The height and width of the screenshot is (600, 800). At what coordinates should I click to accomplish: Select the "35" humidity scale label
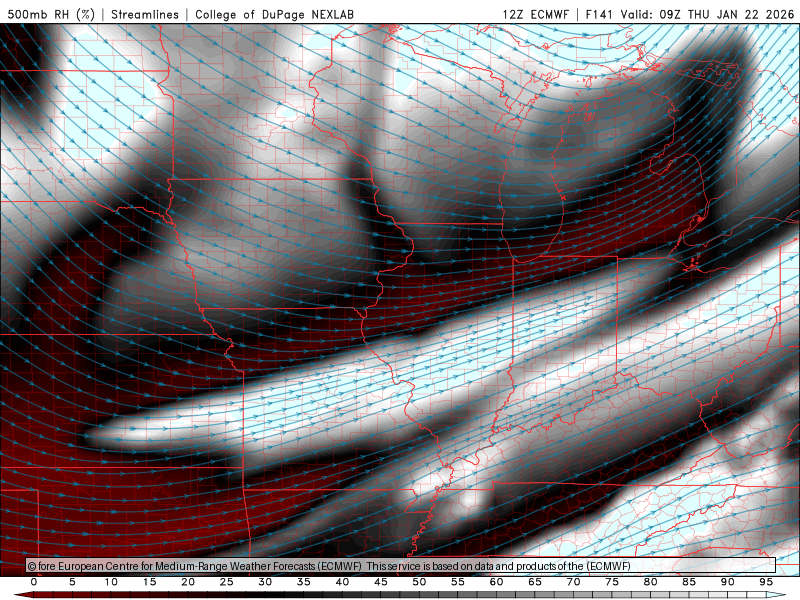[x=304, y=582]
